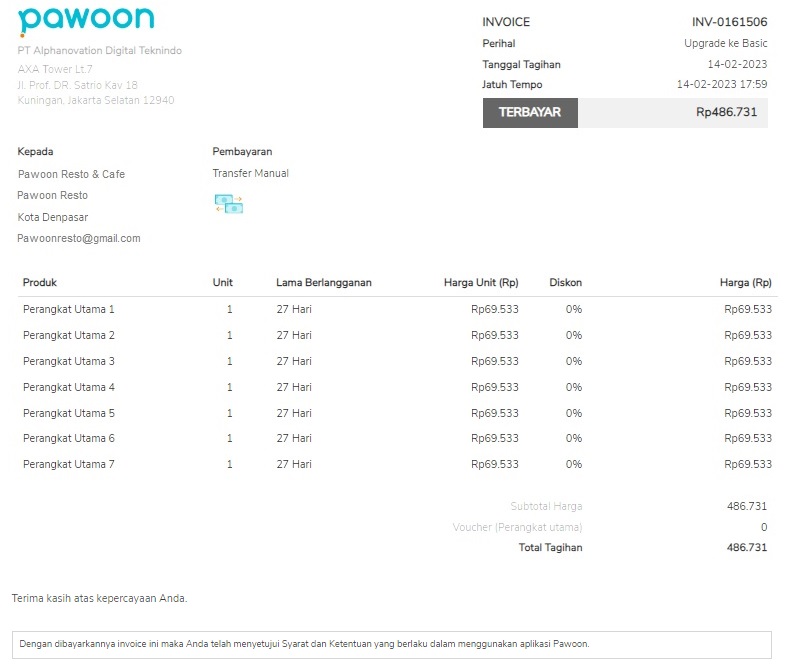
Task: Click the Produk column header
Action: point(40,283)
